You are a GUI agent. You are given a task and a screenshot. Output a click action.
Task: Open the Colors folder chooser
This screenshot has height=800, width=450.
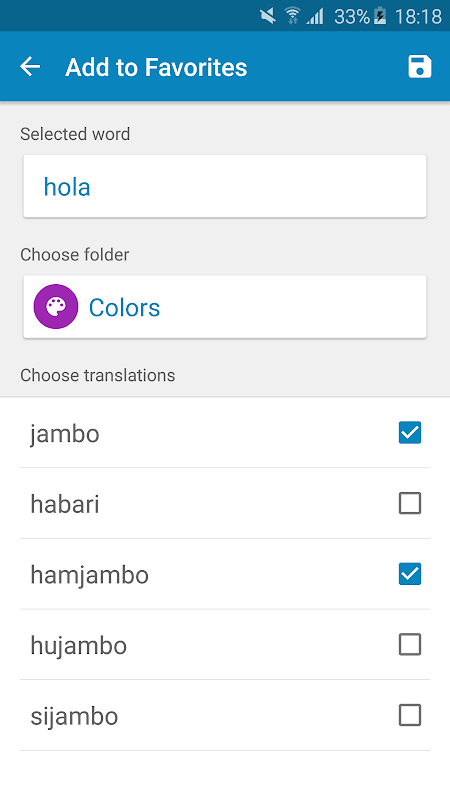click(x=225, y=307)
